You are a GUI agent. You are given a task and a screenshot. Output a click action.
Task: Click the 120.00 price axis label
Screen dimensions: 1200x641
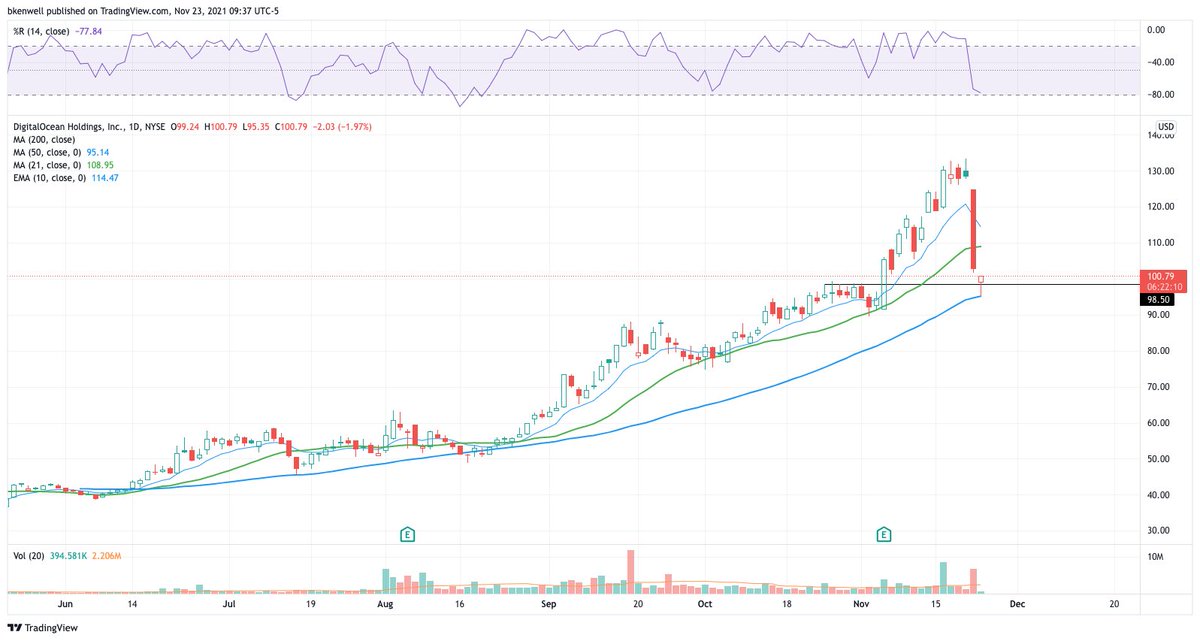[x=1160, y=207]
